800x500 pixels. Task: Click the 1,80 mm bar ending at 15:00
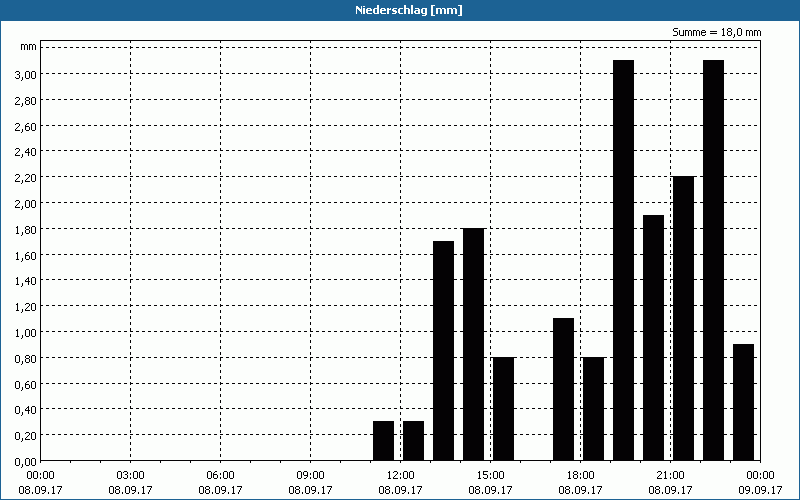tap(473, 344)
